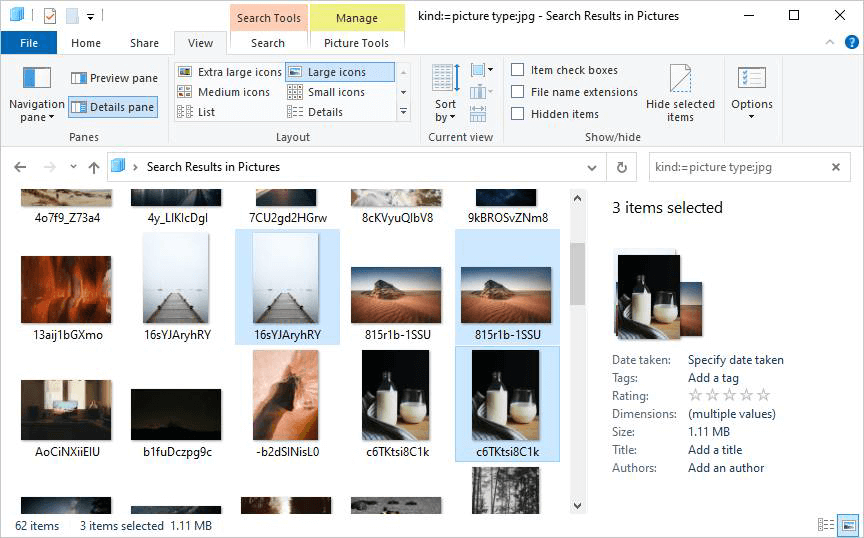Go up one folder level arrow
Viewport: 864px width, 538px height.
[94, 167]
